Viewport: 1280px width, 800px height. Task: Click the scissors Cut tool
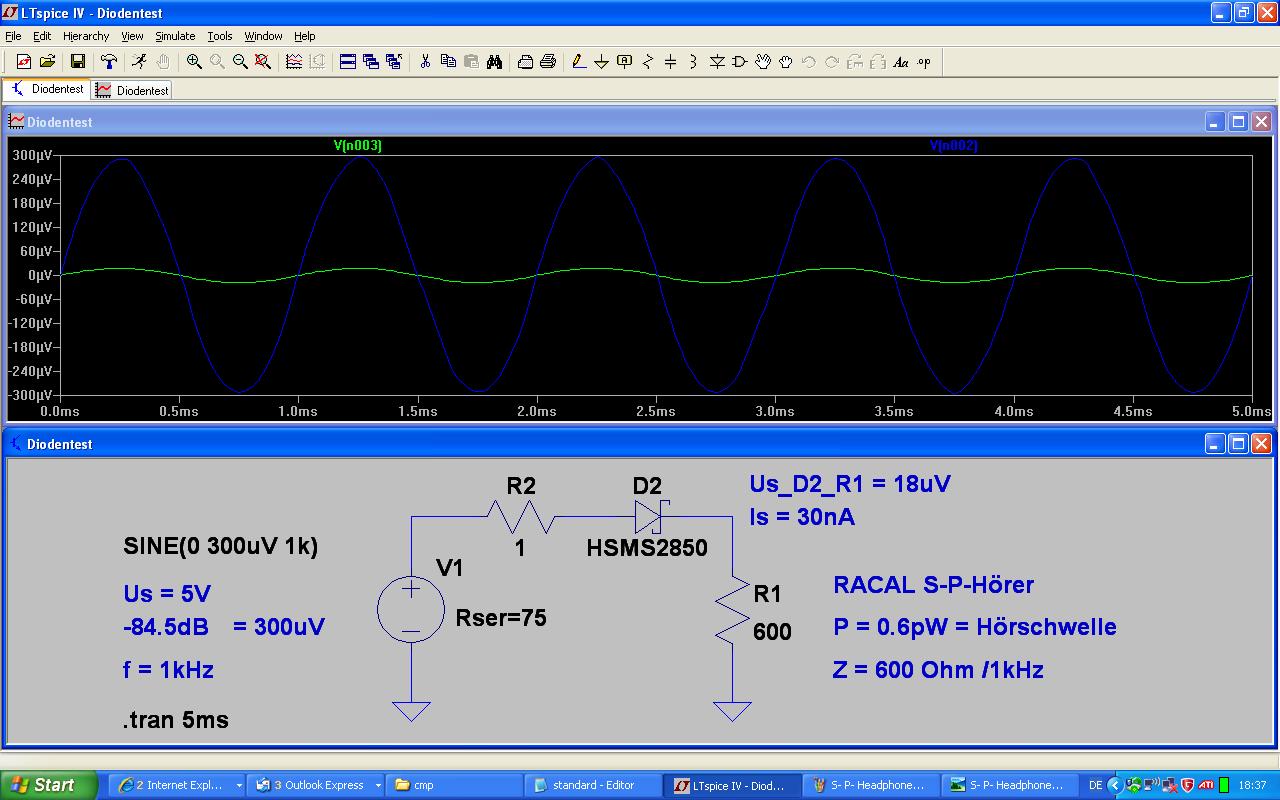point(425,62)
